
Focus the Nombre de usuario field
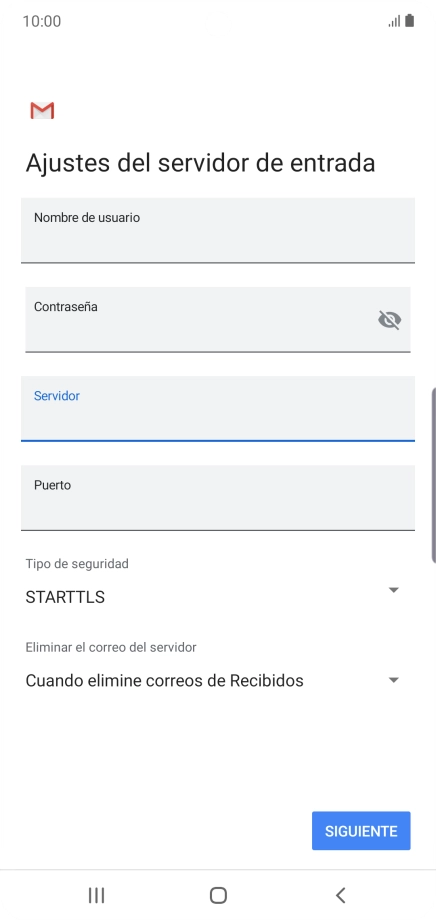(x=218, y=230)
